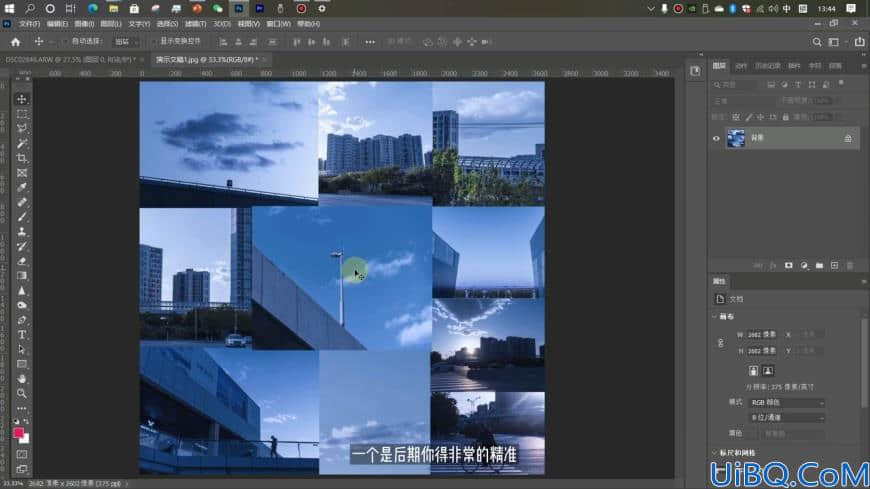The width and height of the screenshot is (870, 489).
Task: Open the 组 auto-select target dropdown
Action: tap(126, 42)
